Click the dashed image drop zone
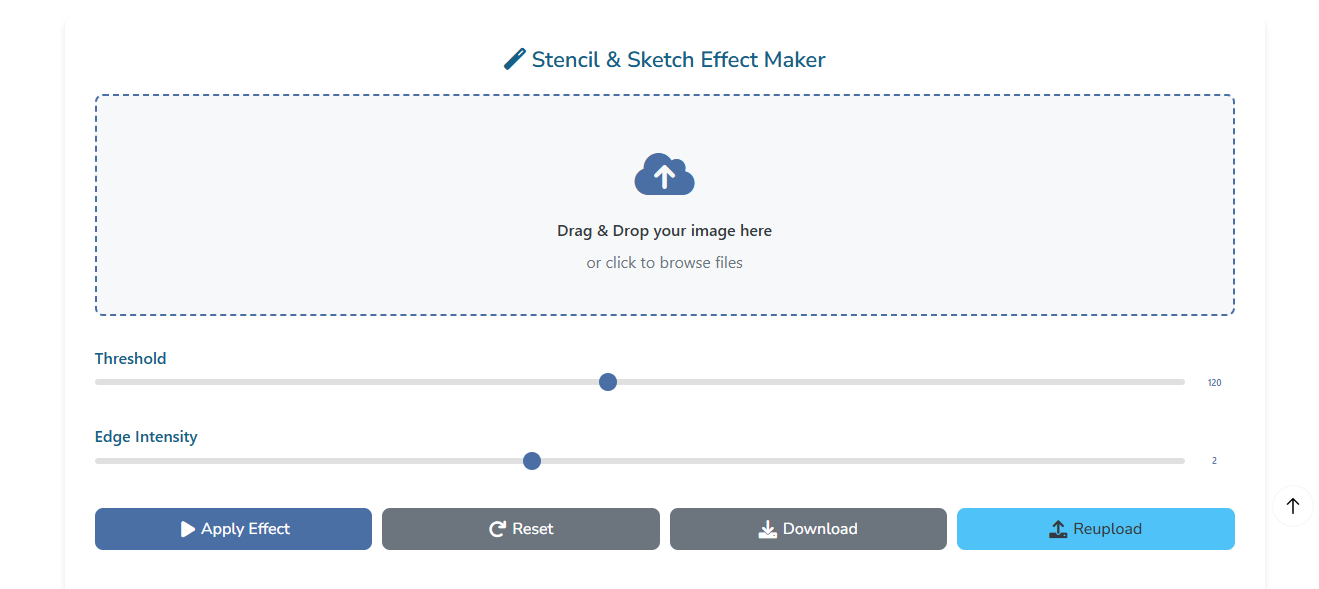This screenshot has width=1319, height=589. 664,205
